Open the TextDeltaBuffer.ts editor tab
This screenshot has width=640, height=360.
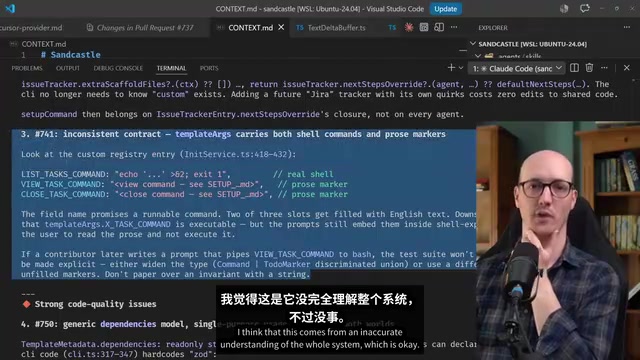click(x=331, y=28)
